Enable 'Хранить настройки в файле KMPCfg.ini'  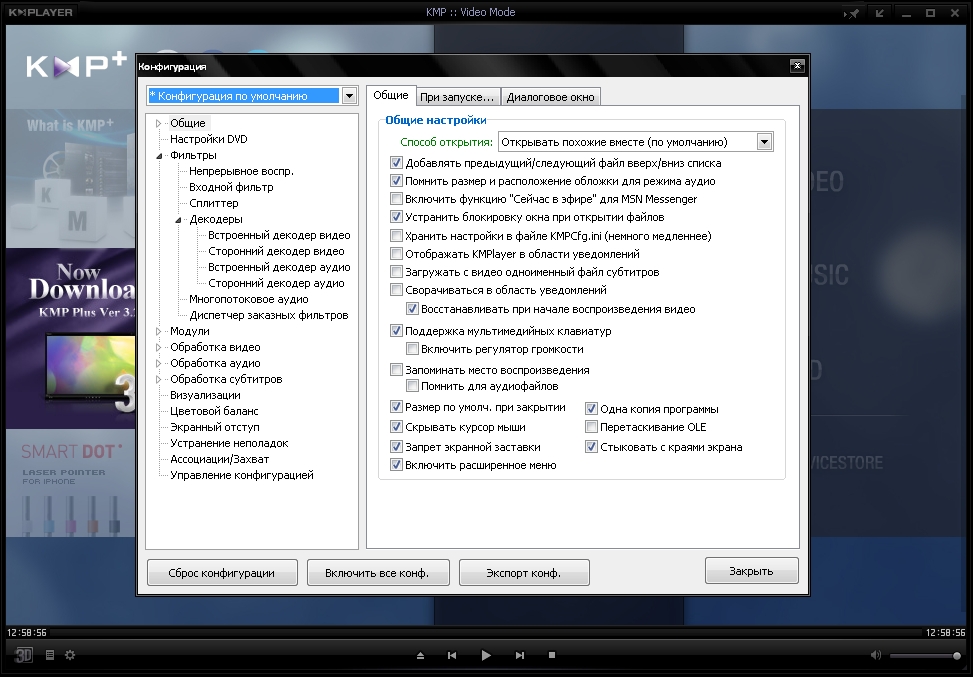point(396,235)
